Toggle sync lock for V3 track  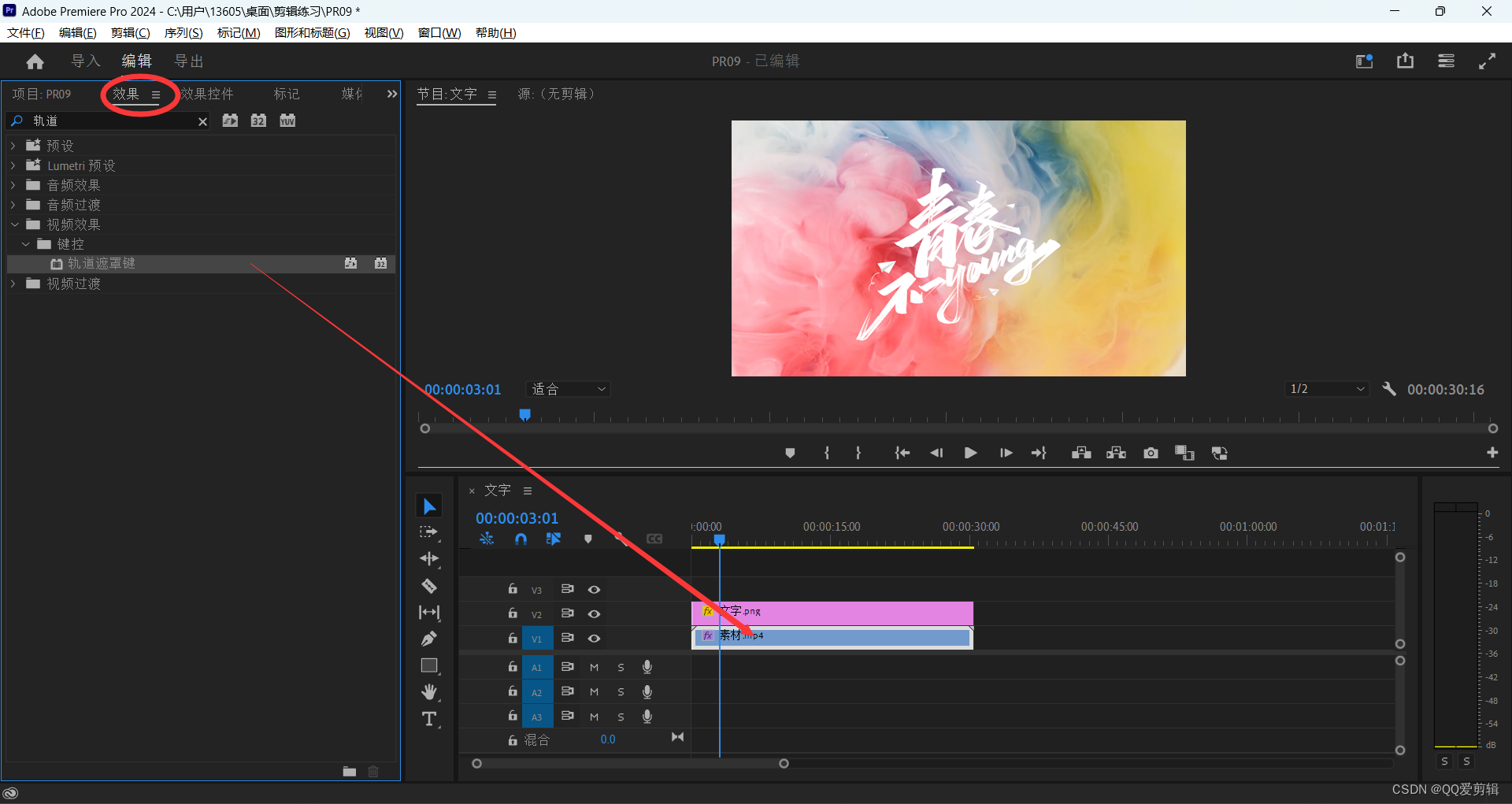coord(567,589)
